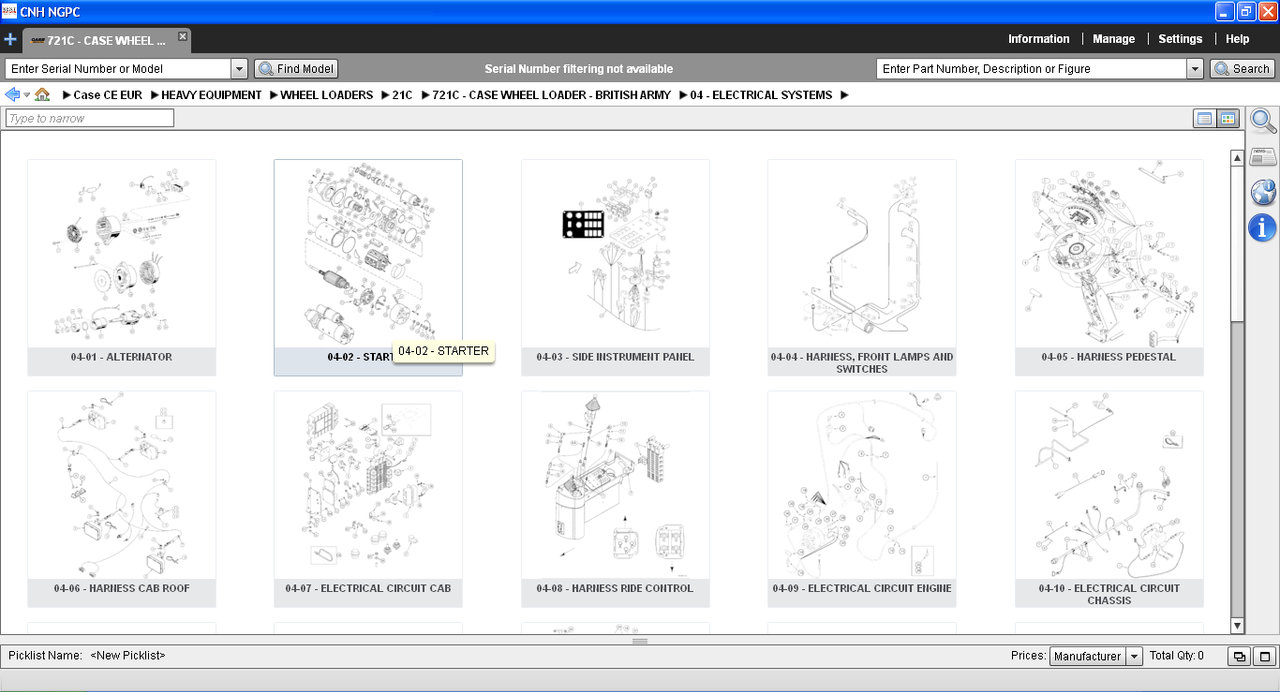
Task: Click the vertical scrollbar thumb
Action: [1237, 243]
